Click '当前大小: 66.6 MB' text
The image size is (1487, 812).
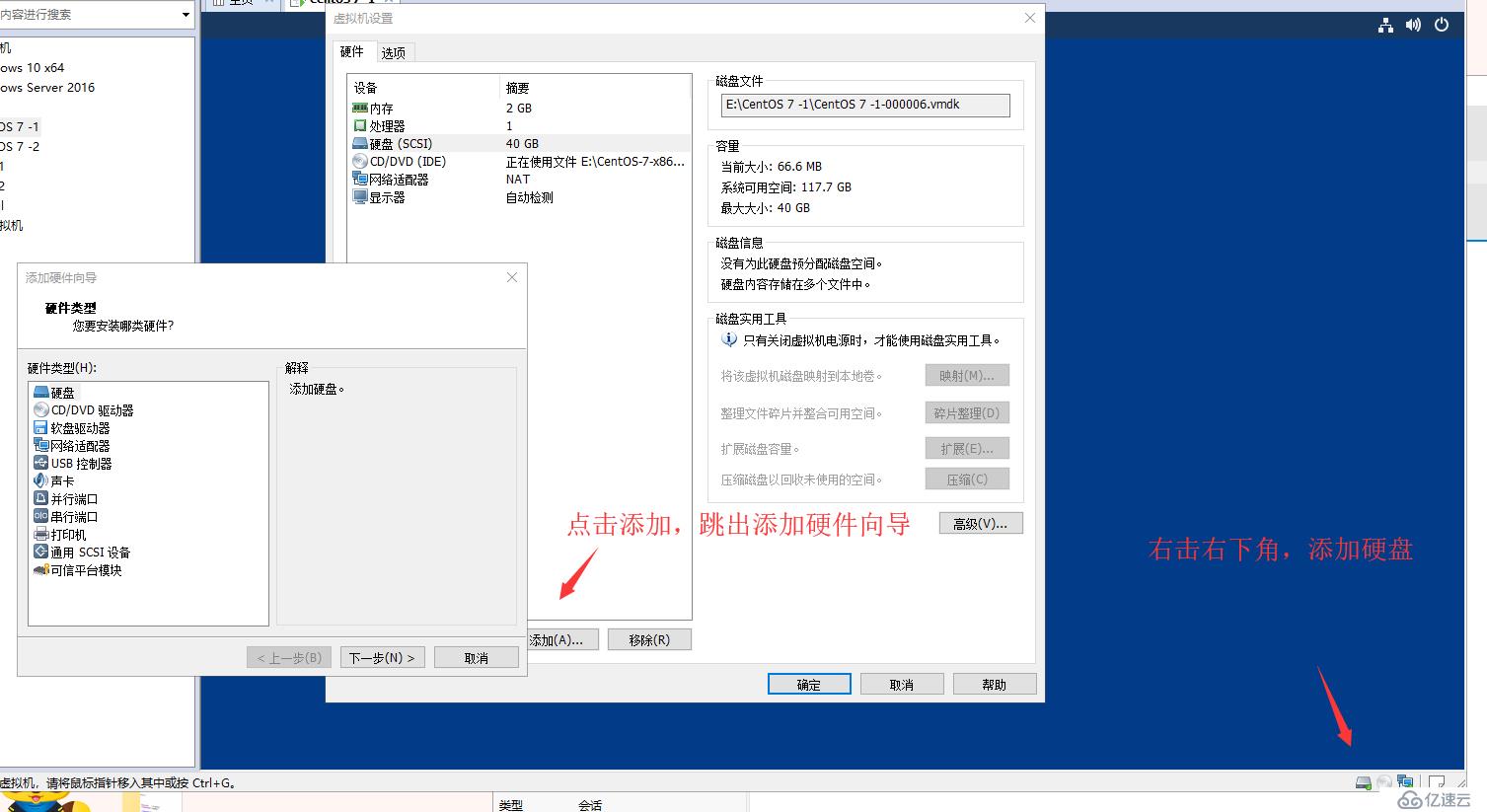pyautogui.click(x=771, y=167)
